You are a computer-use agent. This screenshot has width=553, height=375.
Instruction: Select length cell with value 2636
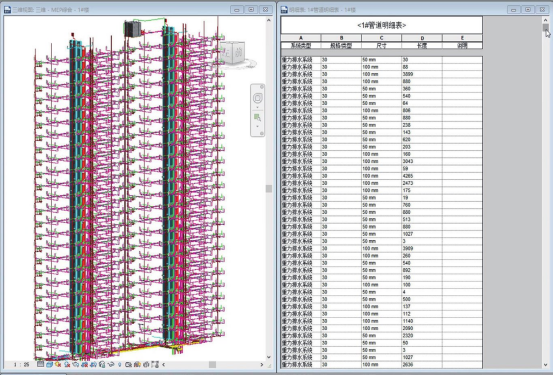point(422,364)
